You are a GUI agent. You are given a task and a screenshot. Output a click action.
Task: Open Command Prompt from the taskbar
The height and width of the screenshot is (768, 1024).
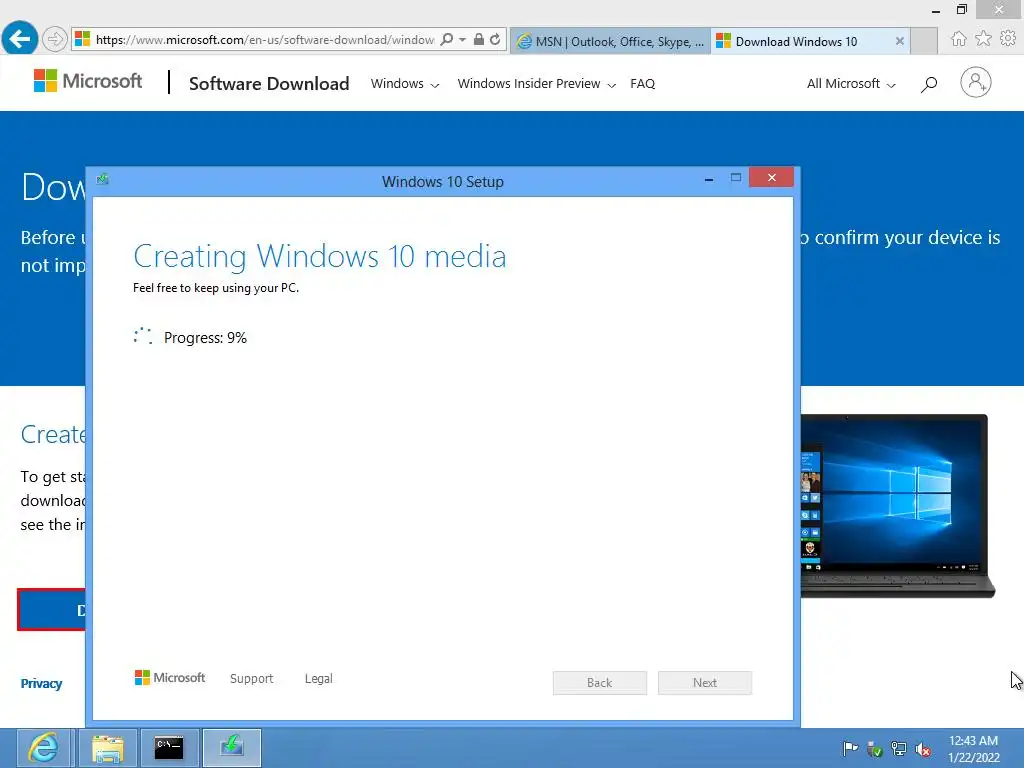click(168, 748)
